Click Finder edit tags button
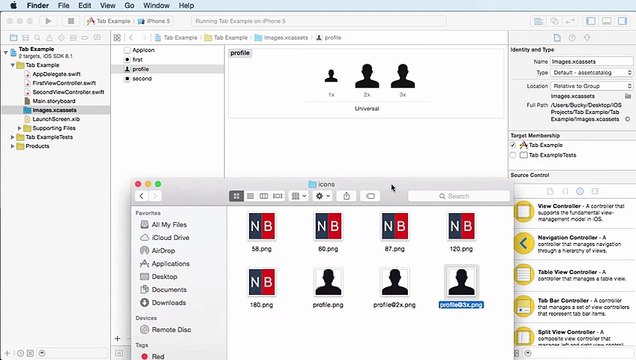The height and width of the screenshot is (360, 636). [x=370, y=196]
